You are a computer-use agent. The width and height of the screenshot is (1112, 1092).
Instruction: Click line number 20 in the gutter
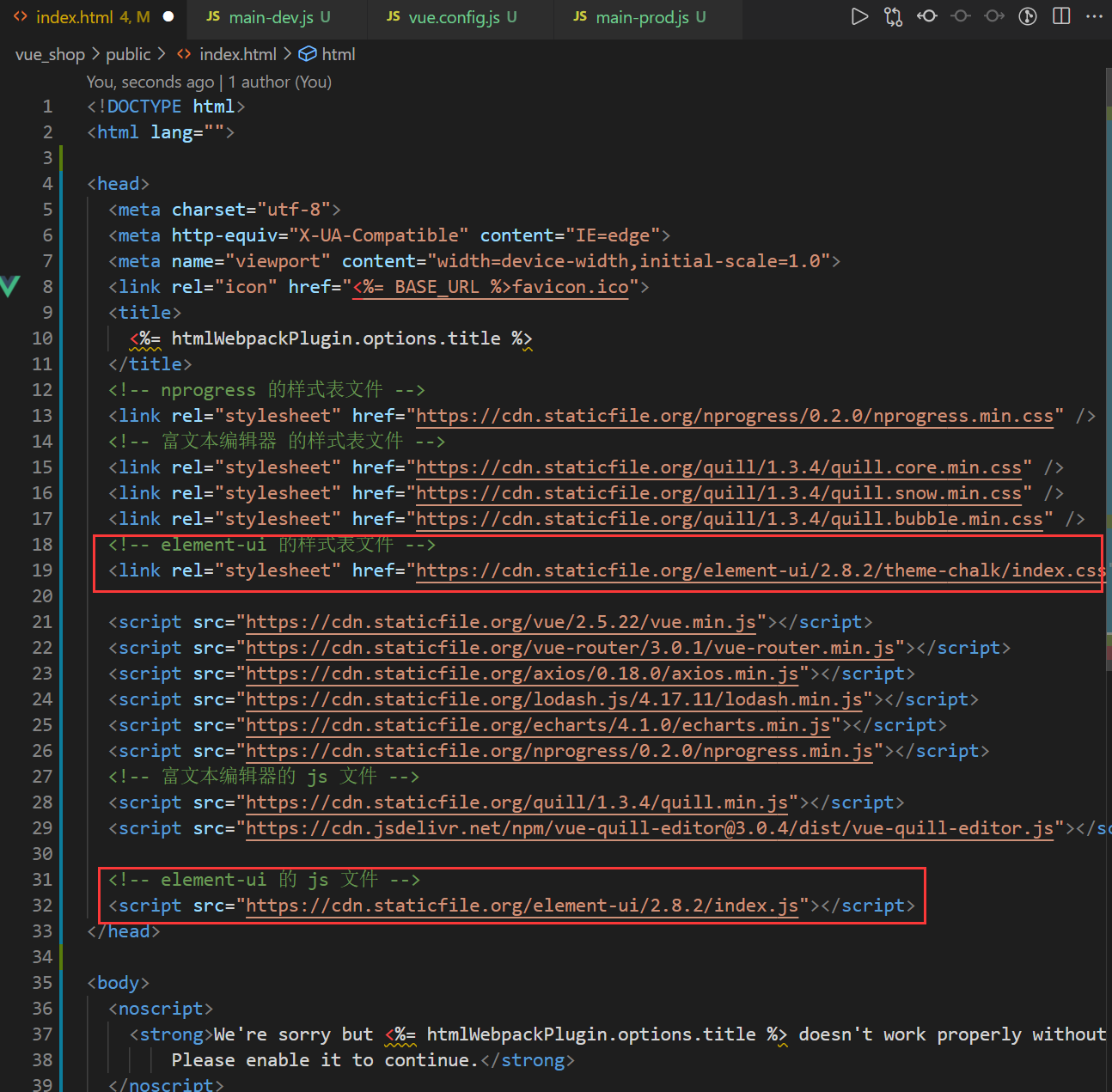42,596
